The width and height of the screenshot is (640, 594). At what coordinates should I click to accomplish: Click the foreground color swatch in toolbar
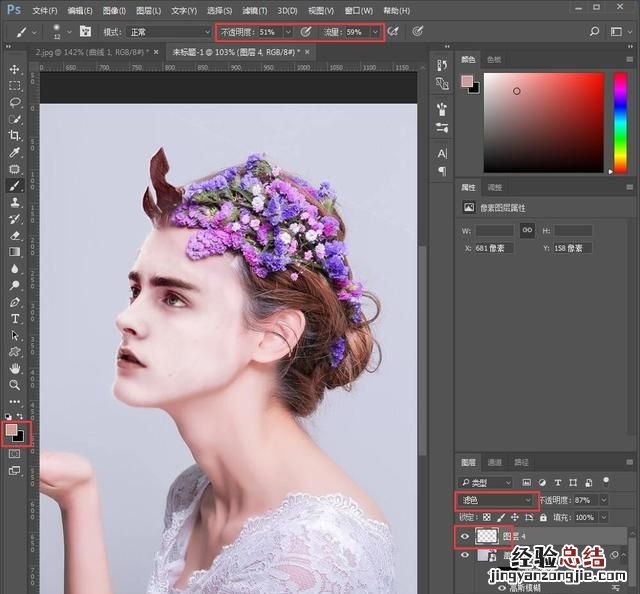[11, 430]
